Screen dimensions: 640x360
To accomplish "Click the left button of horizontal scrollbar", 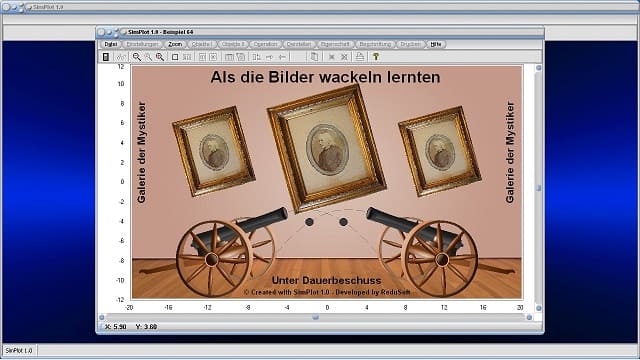I will [102, 317].
